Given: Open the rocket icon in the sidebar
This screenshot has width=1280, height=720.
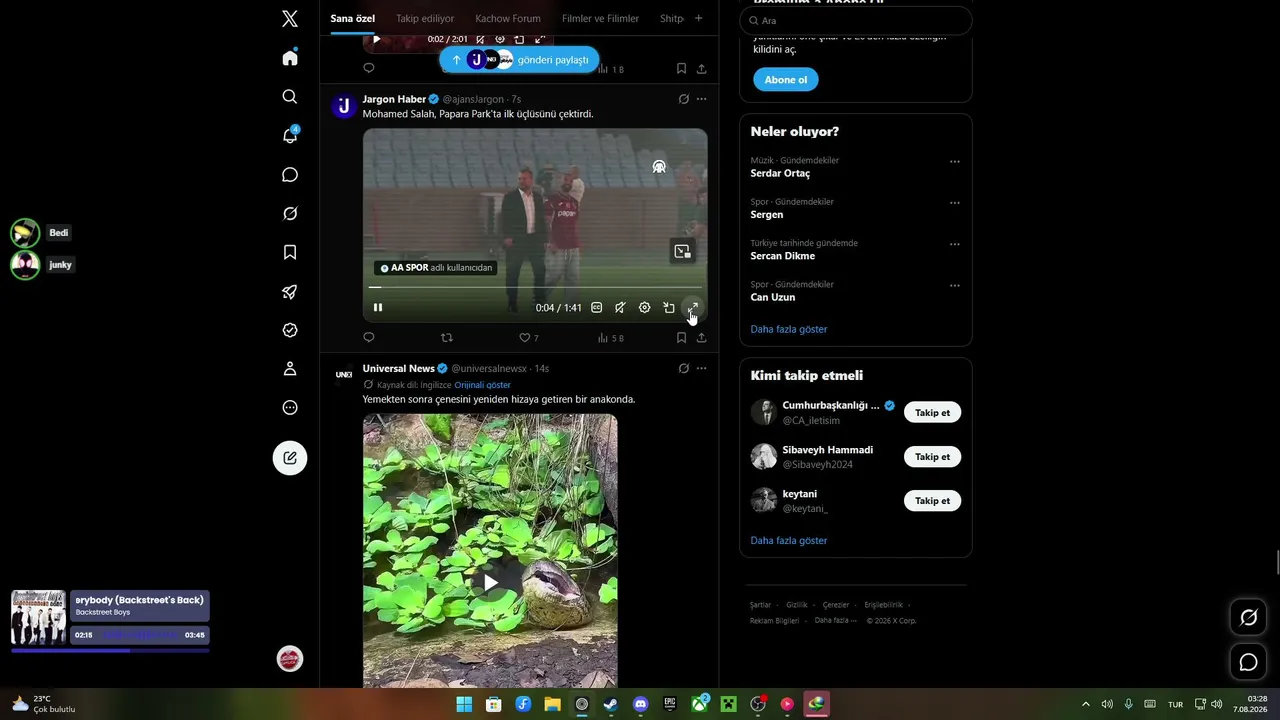Looking at the screenshot, I should (290, 292).
